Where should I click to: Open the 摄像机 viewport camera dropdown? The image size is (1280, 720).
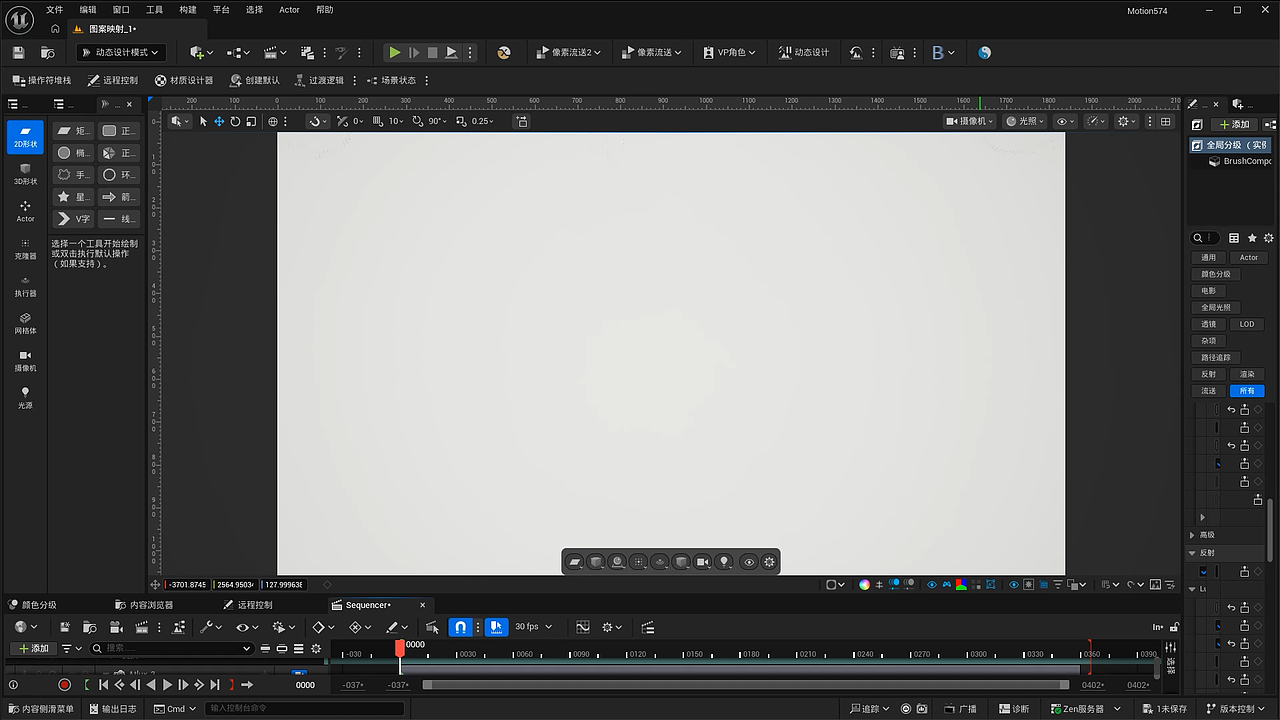click(x=971, y=121)
